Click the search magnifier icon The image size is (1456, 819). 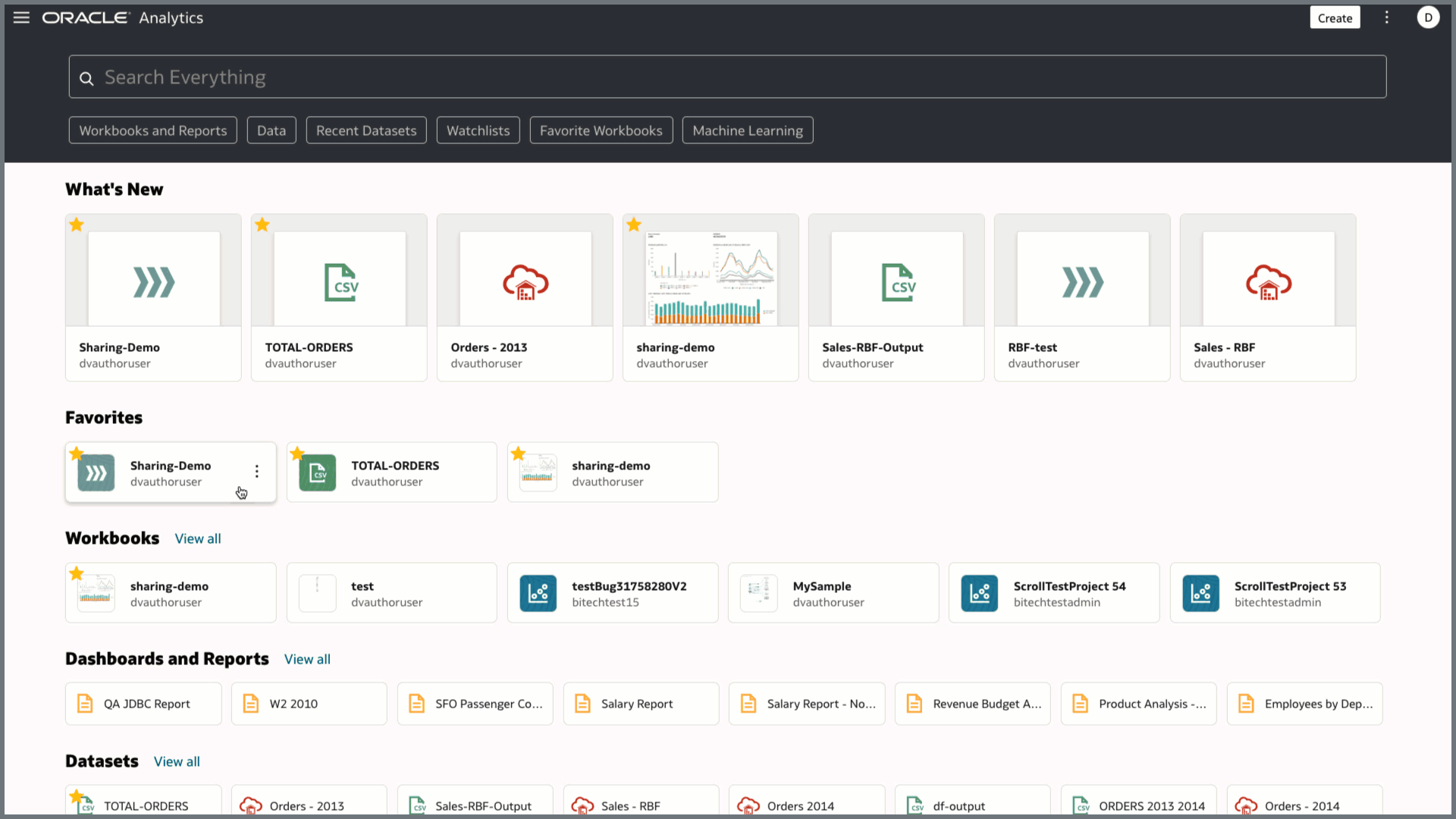(86, 78)
